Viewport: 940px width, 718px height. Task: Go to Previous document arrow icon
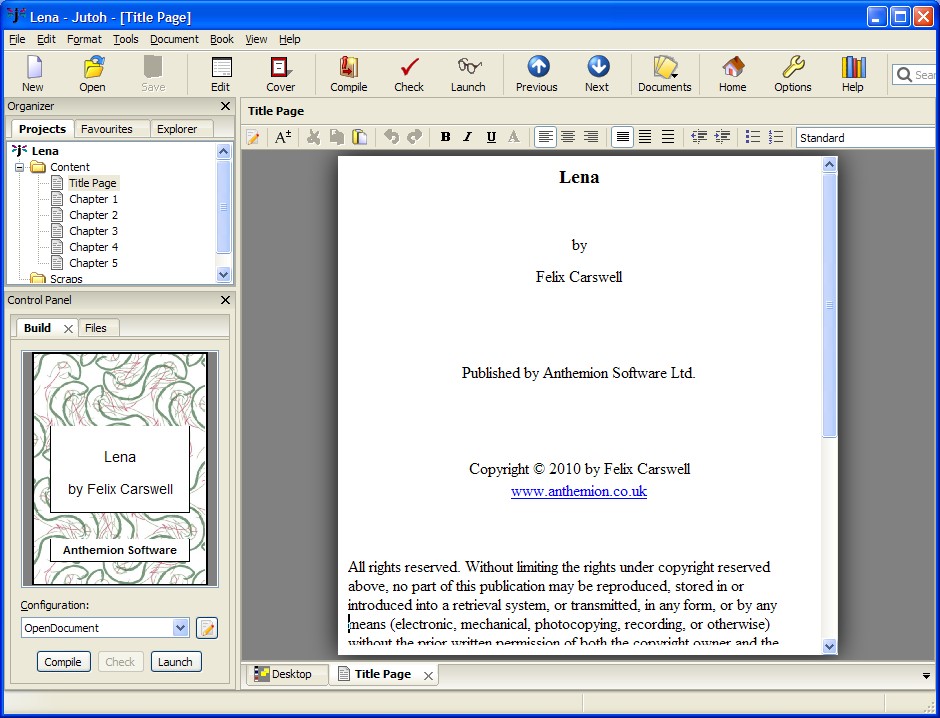click(537, 74)
